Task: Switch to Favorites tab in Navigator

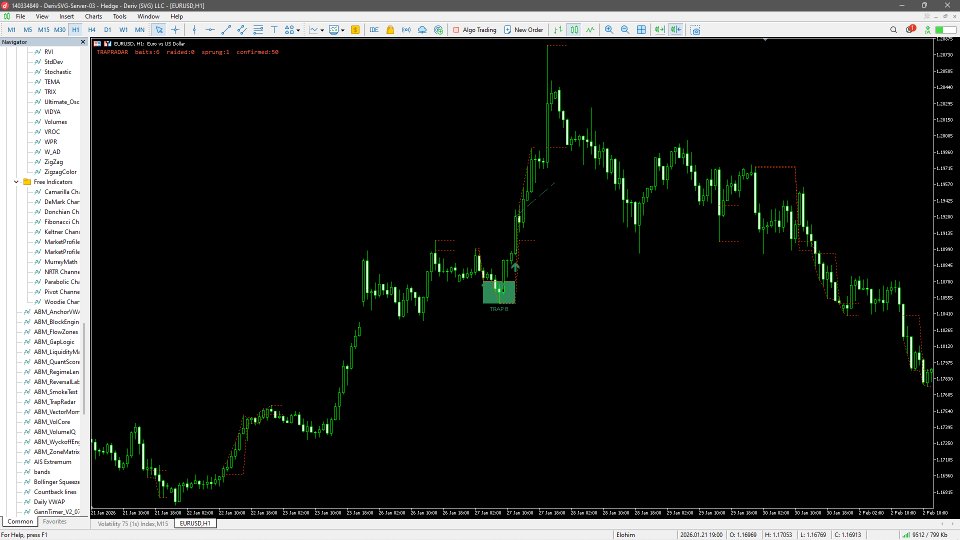Action: pyautogui.click(x=54, y=522)
